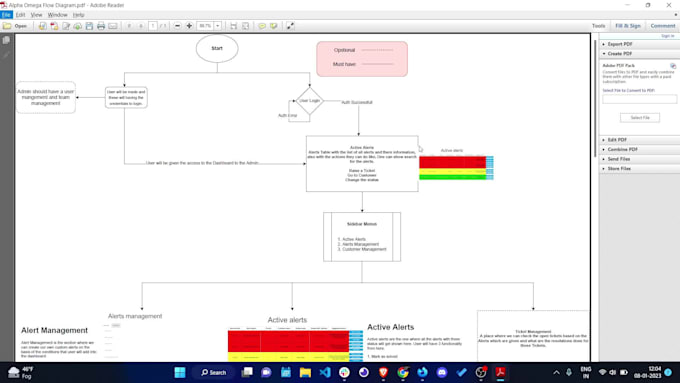This screenshot has width=680, height=383.
Task: Open the Comment pane
Action: tap(663, 26)
